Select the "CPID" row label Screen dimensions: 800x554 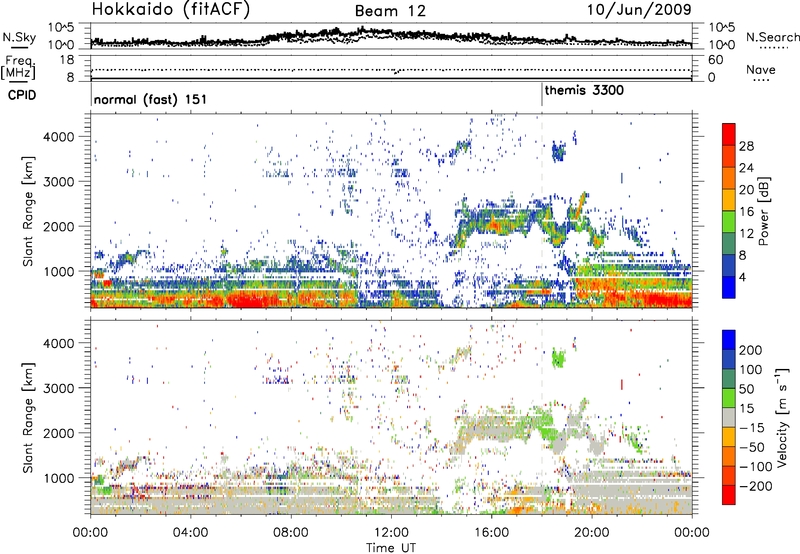coord(22,95)
